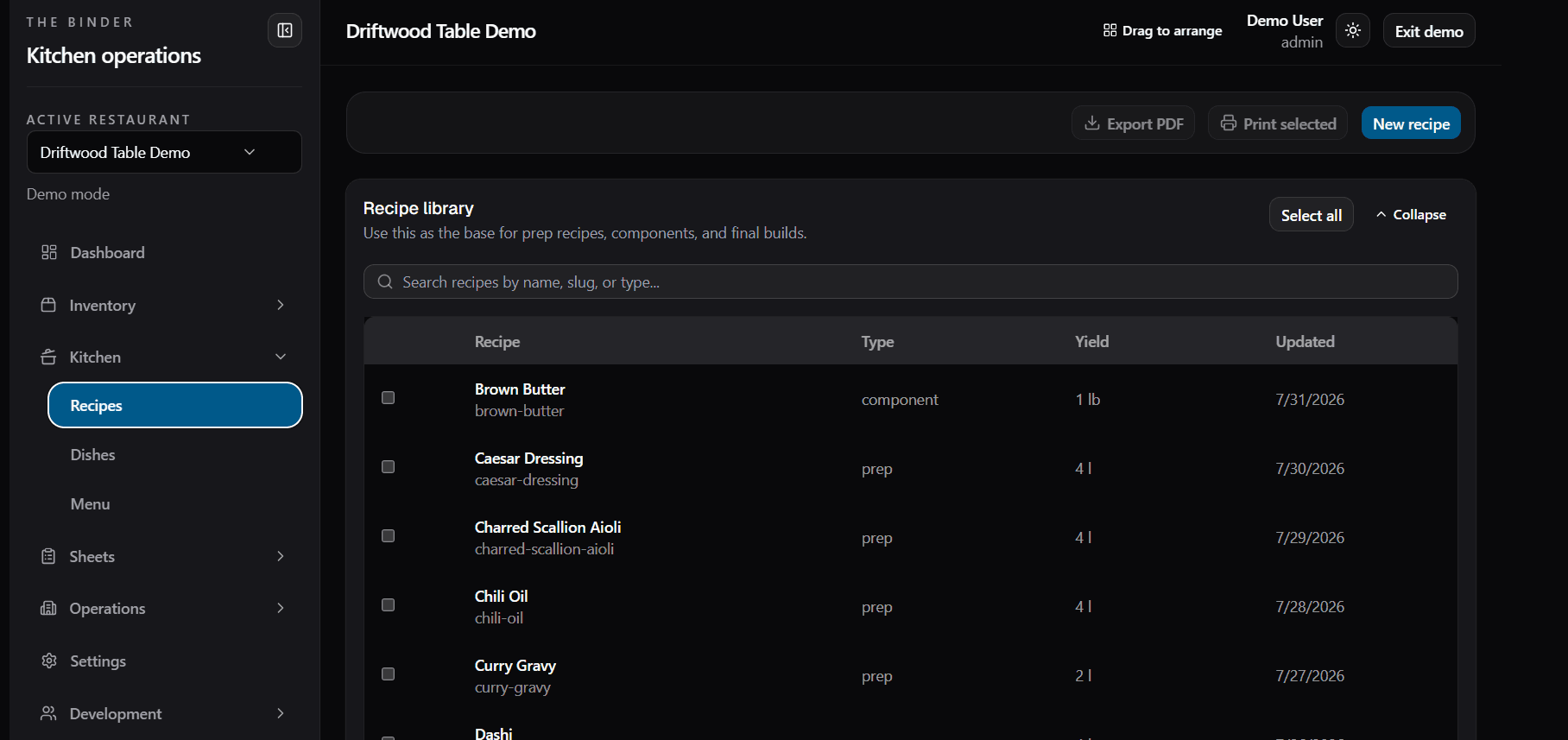Open the Driftwood Table Demo restaurant dropdown
The image size is (1568, 740).
164,152
